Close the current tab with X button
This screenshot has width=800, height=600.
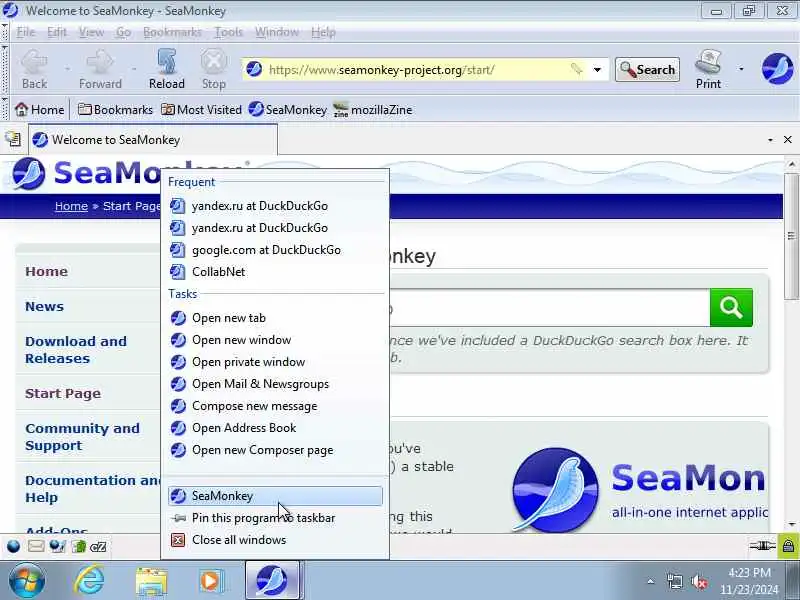point(787,140)
